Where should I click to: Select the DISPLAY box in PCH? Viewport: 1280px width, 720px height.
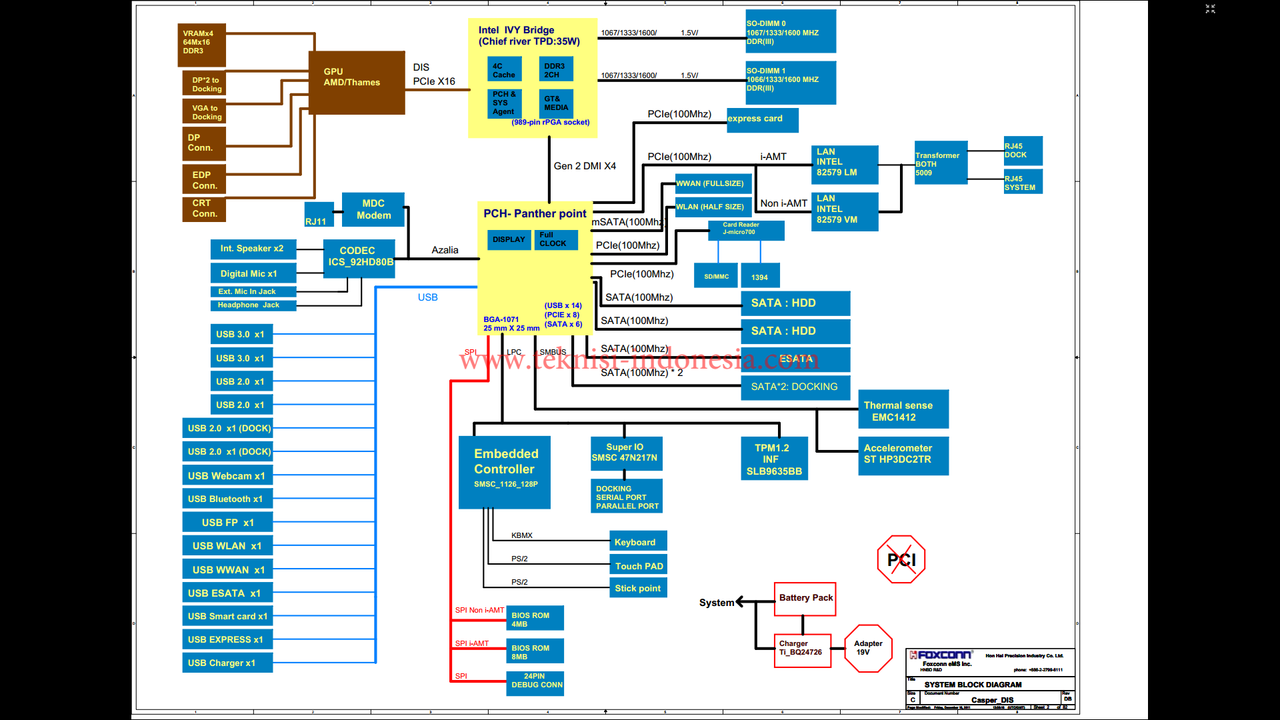pos(509,240)
